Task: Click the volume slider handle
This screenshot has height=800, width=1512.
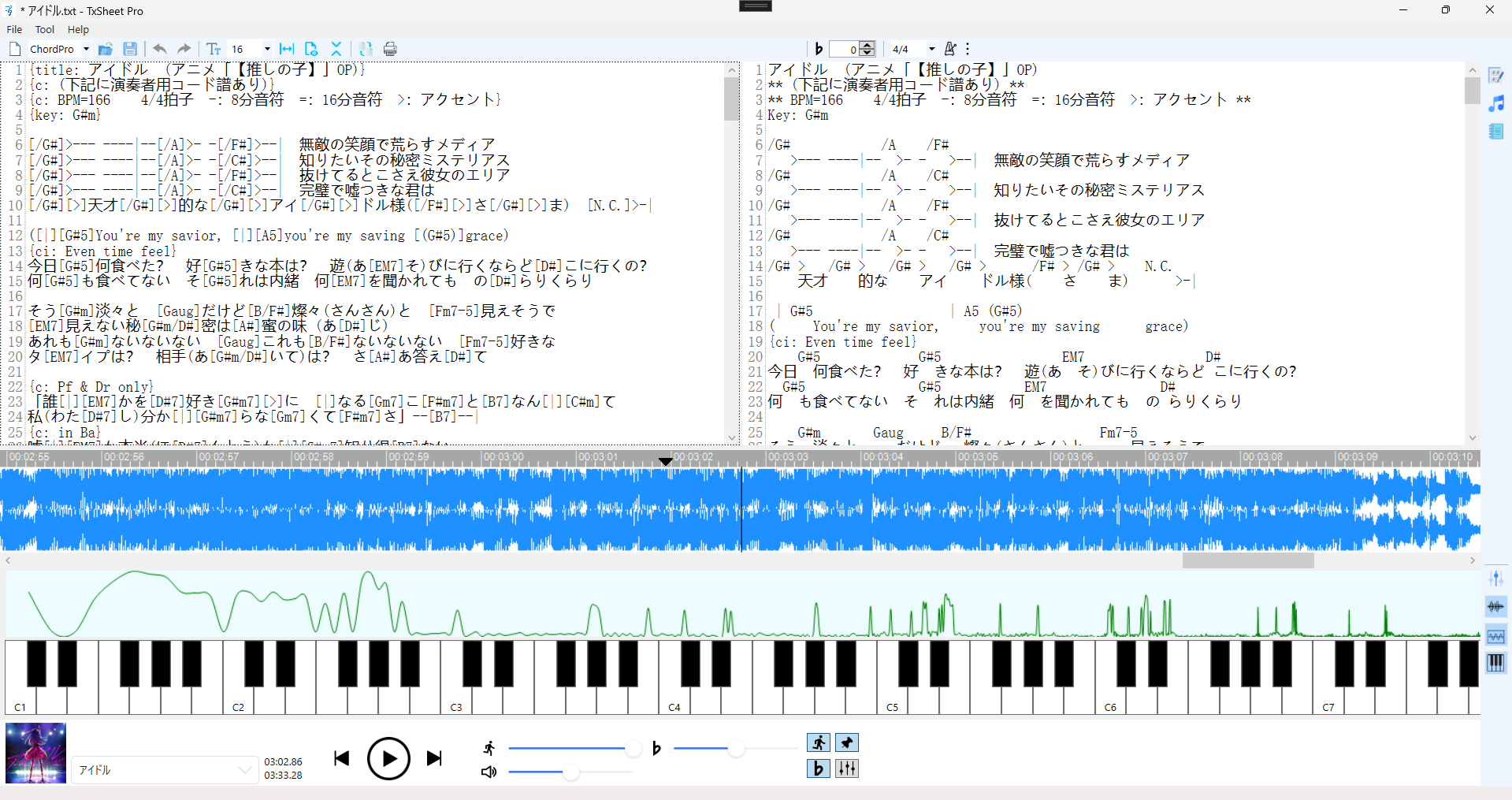Action: click(571, 772)
